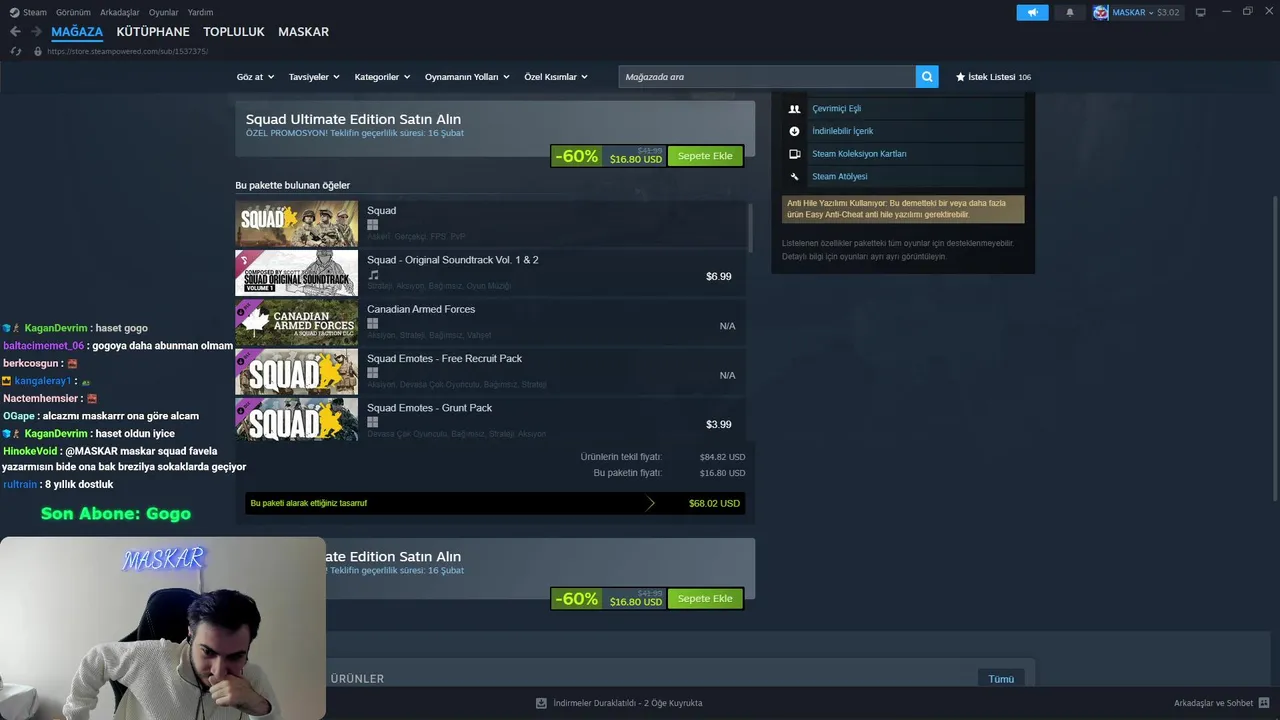This screenshot has height=720, width=1280.
Task: Click the İndirmeler Duraklatıldı status text
Action: click(627, 703)
